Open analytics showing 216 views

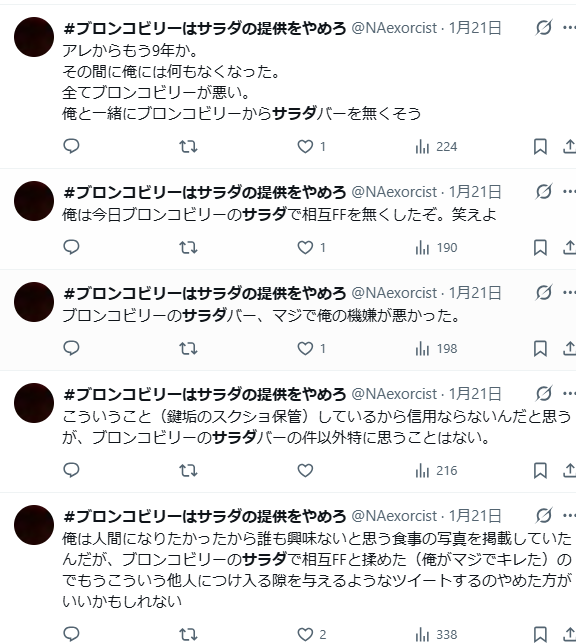(x=436, y=470)
